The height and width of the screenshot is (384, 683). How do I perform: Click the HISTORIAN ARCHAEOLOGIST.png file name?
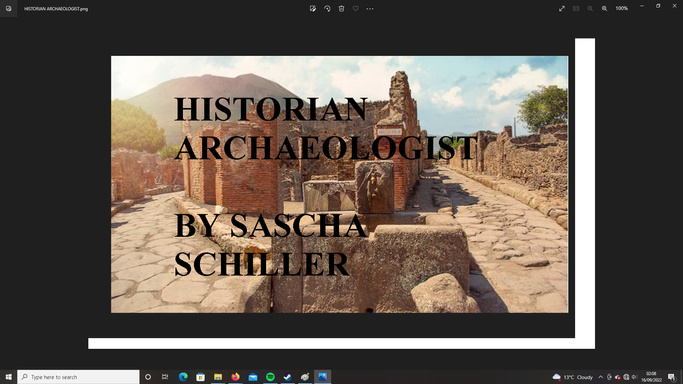pyautogui.click(x=56, y=9)
